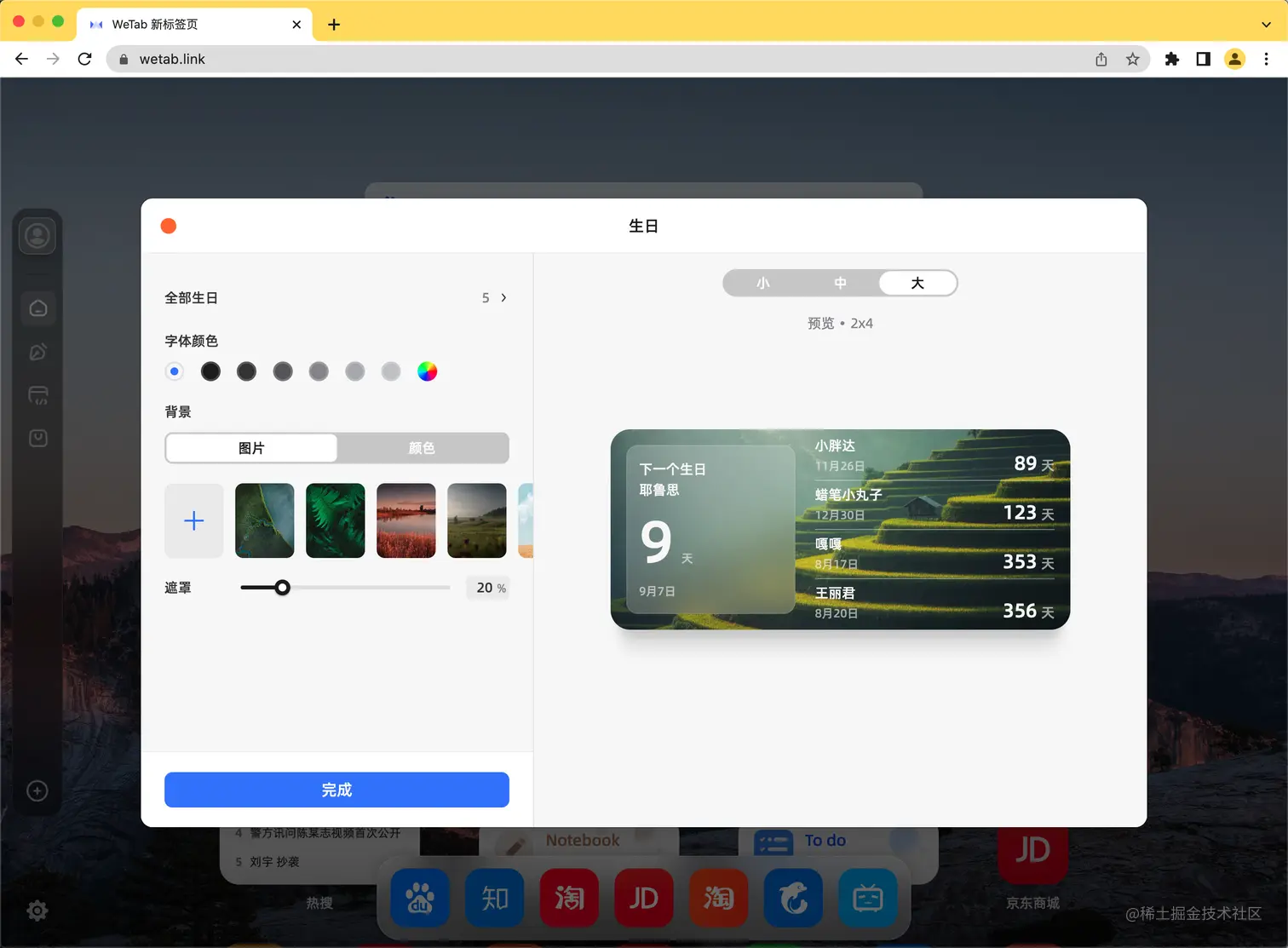Go back in browser history

coord(22,59)
